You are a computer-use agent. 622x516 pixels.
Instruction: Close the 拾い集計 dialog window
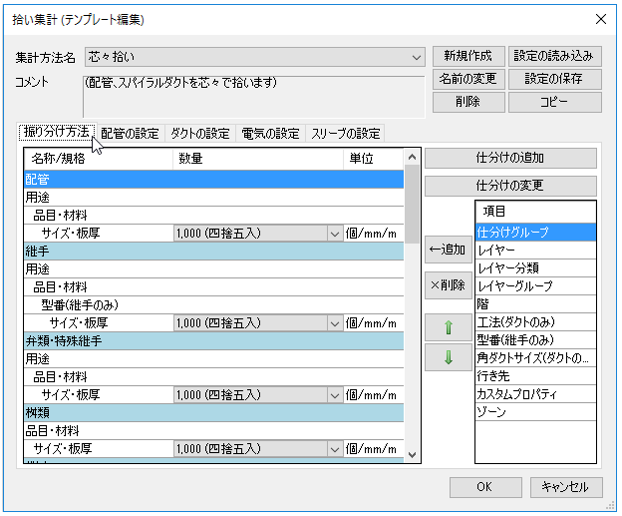pyautogui.click(x=601, y=19)
